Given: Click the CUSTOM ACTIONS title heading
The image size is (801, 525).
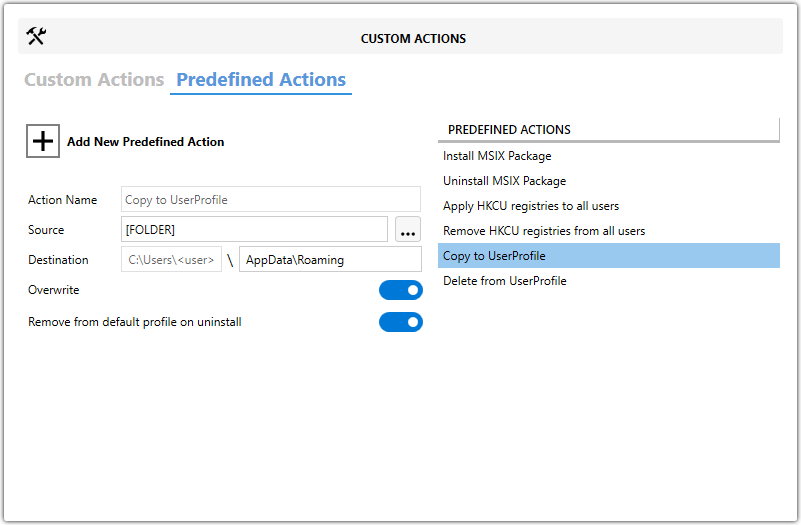Looking at the screenshot, I should pyautogui.click(x=413, y=38).
